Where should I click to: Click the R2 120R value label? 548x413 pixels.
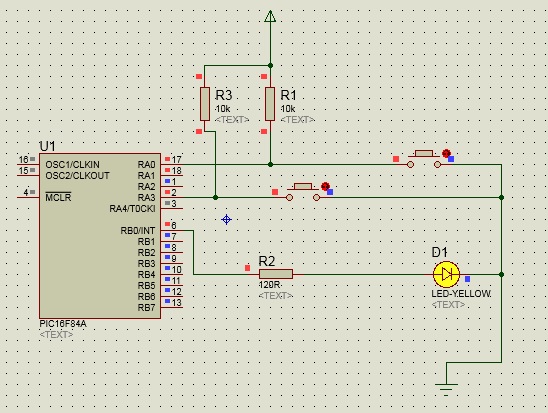pos(270,285)
